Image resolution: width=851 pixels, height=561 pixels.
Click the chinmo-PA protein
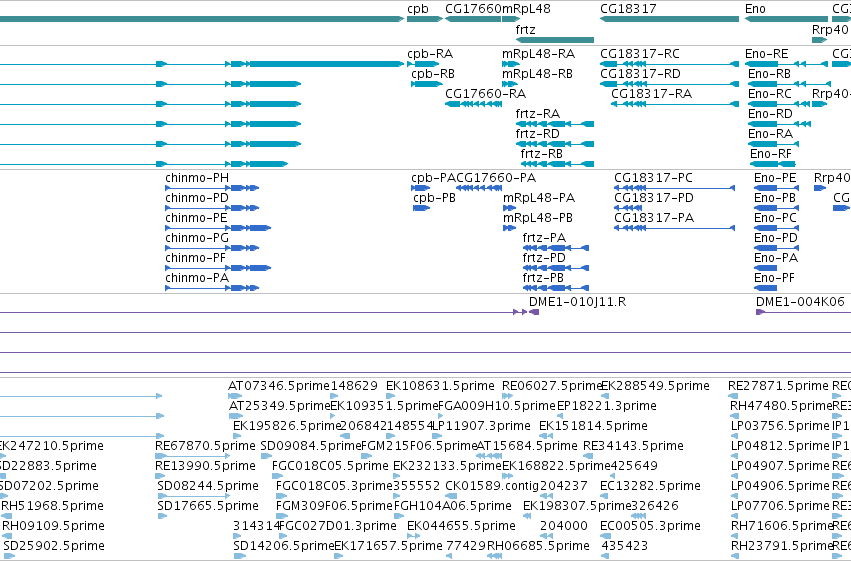(212, 288)
